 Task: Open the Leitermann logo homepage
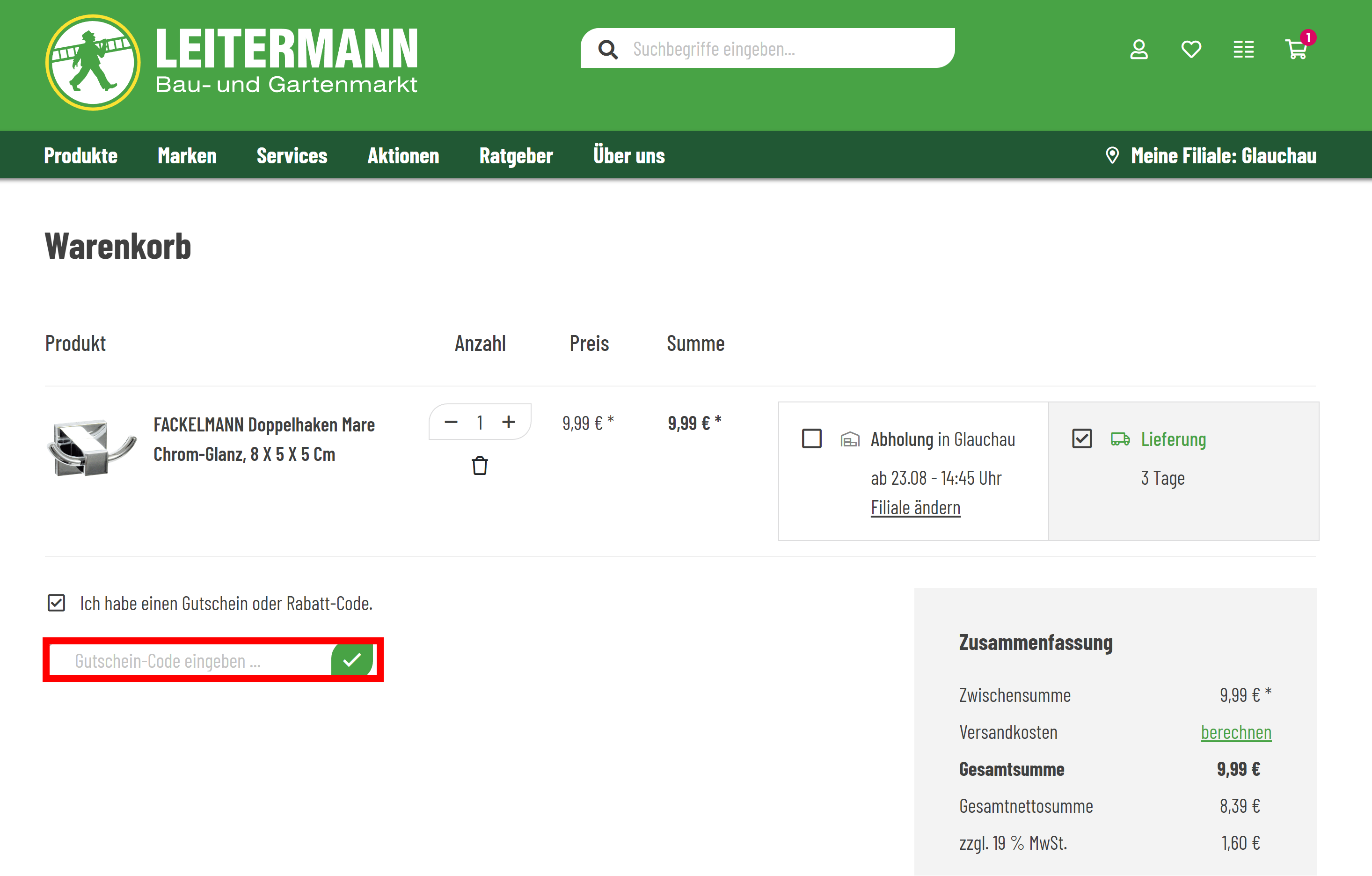click(x=231, y=63)
